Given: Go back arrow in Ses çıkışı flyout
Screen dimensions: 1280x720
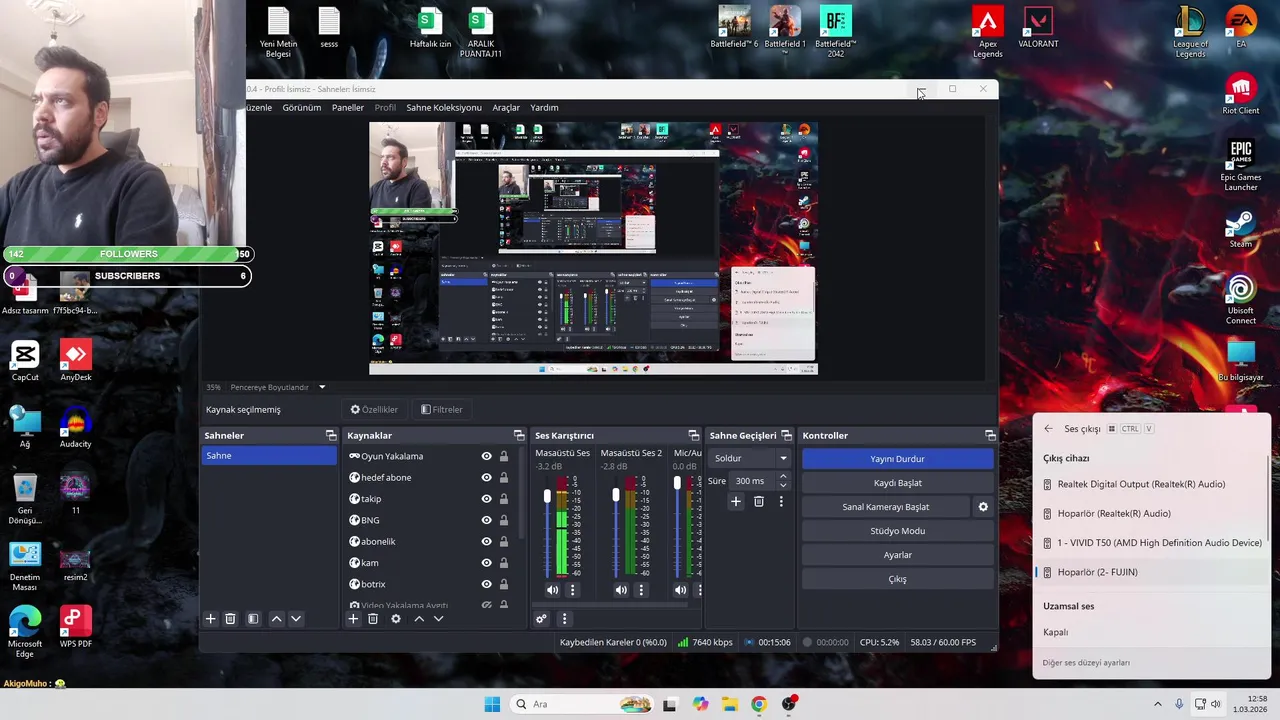Looking at the screenshot, I should coord(1048,429).
